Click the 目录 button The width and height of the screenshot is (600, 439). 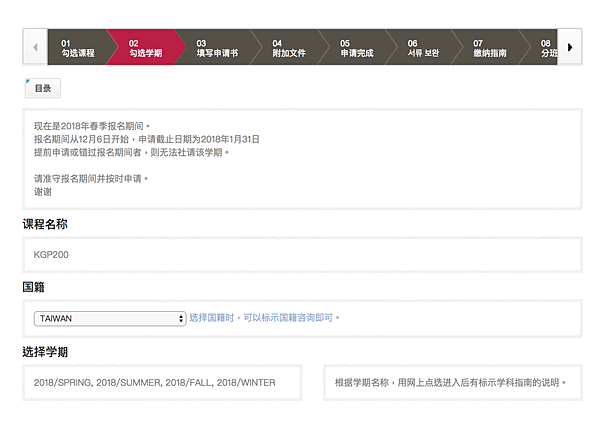43,88
